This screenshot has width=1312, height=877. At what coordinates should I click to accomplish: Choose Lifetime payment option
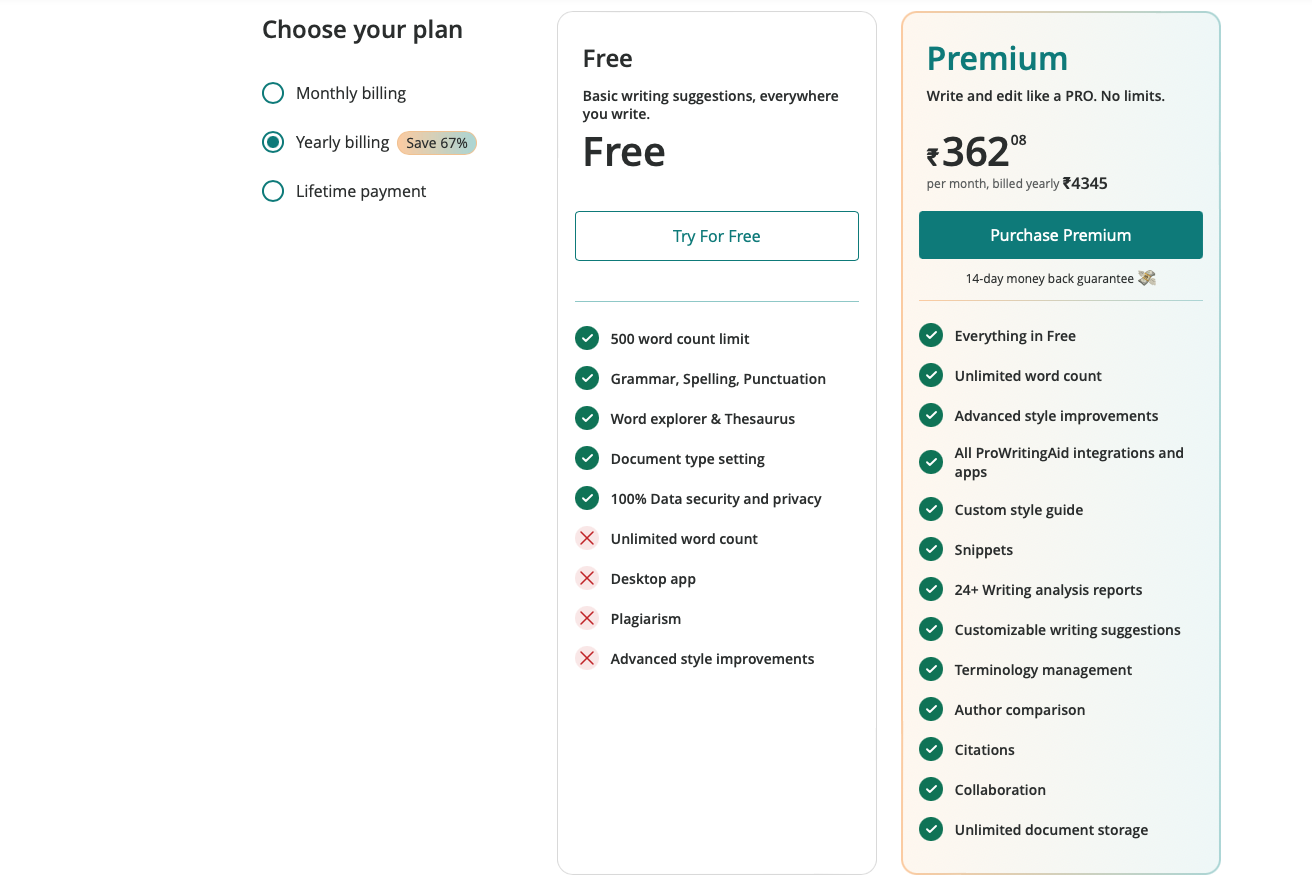pyautogui.click(x=273, y=191)
